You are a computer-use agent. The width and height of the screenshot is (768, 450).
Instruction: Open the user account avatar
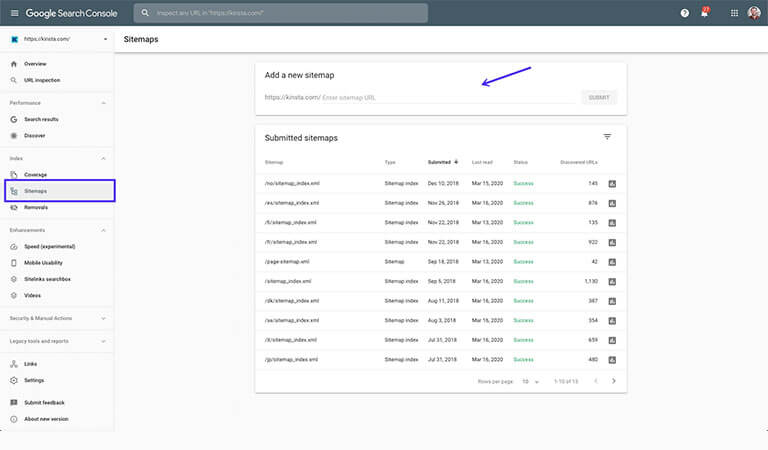pyautogui.click(x=754, y=13)
